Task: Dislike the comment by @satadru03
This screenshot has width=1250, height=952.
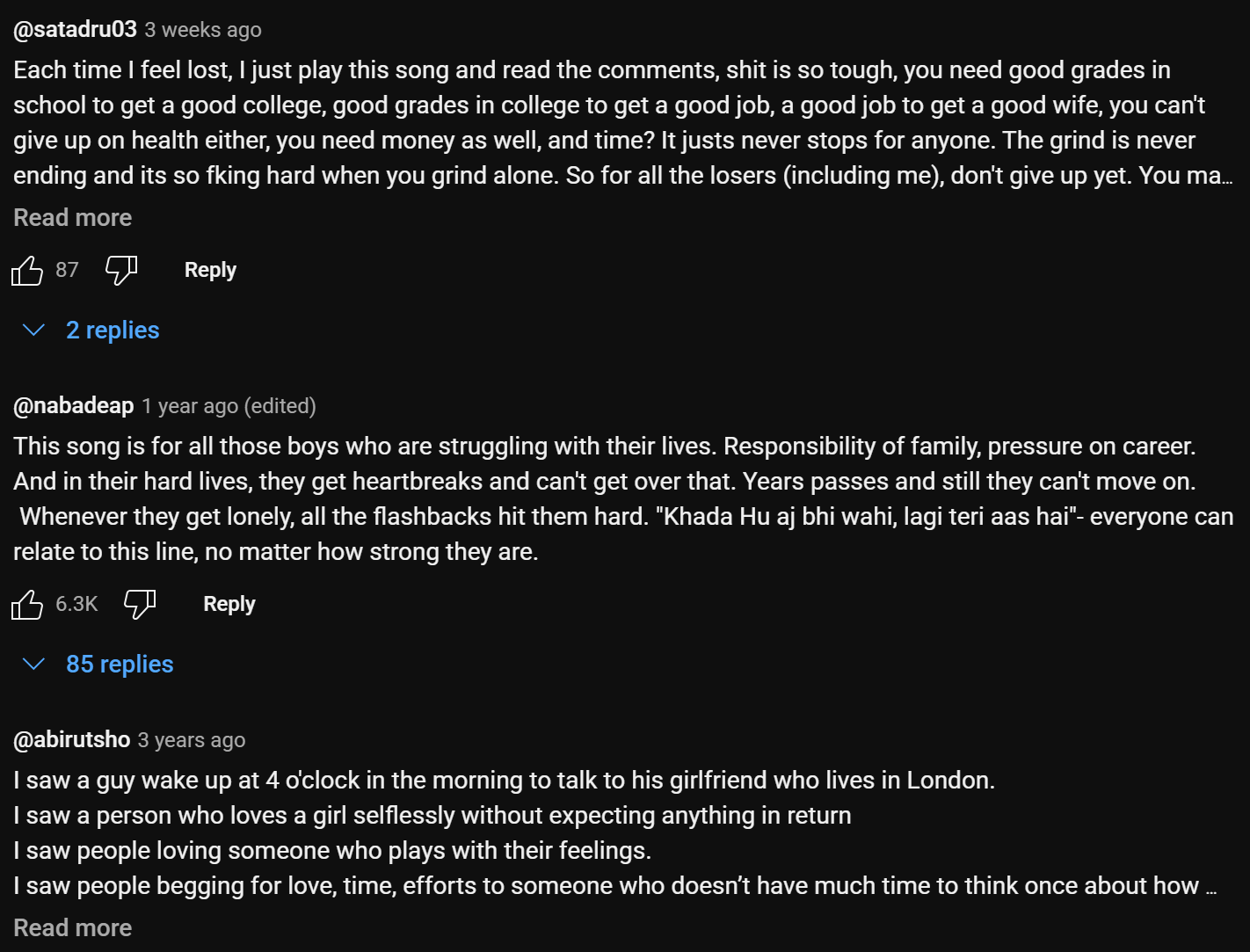Action: pos(121,270)
